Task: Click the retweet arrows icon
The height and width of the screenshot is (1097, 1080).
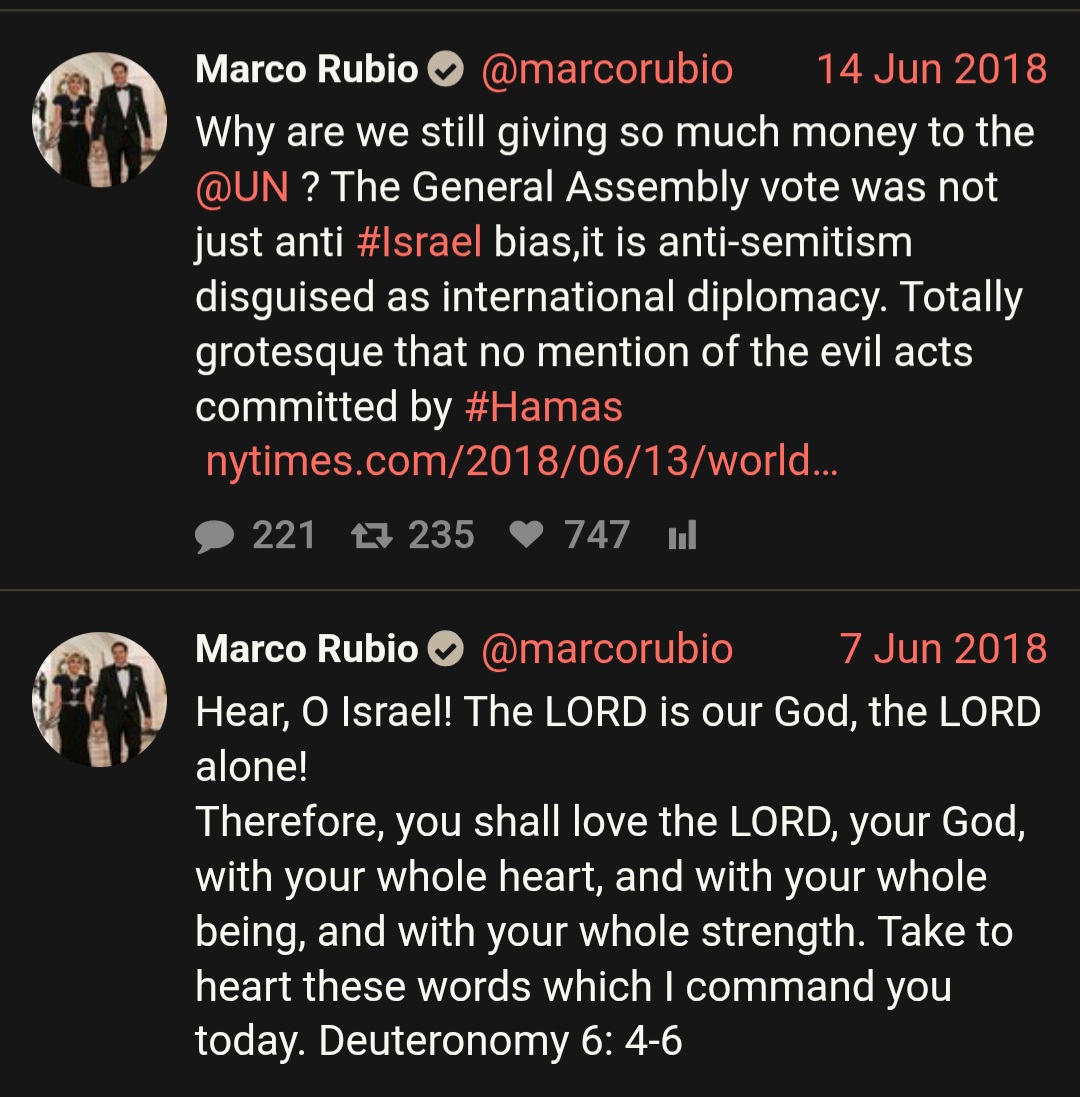Action: (372, 536)
